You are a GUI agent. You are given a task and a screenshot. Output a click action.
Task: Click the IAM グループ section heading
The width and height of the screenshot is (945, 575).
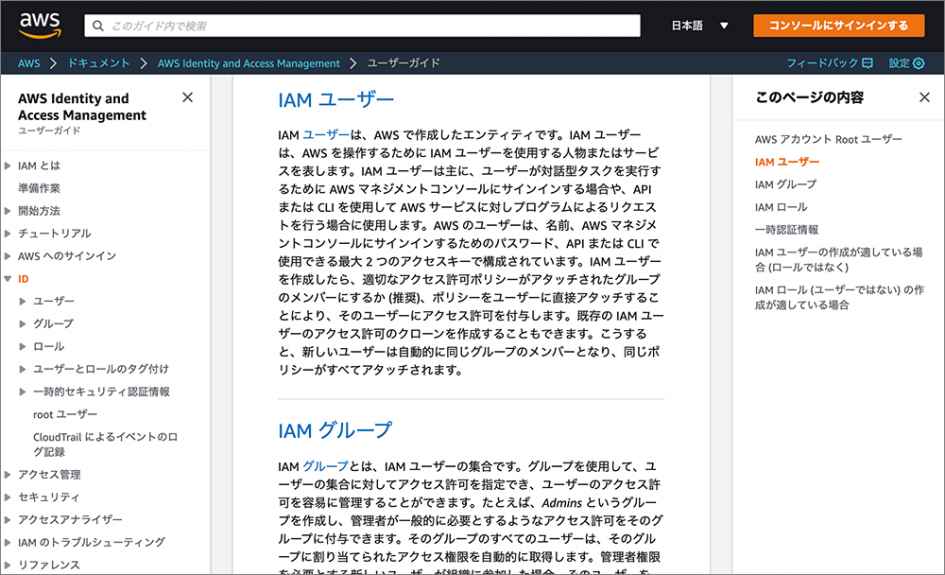[x=334, y=431]
